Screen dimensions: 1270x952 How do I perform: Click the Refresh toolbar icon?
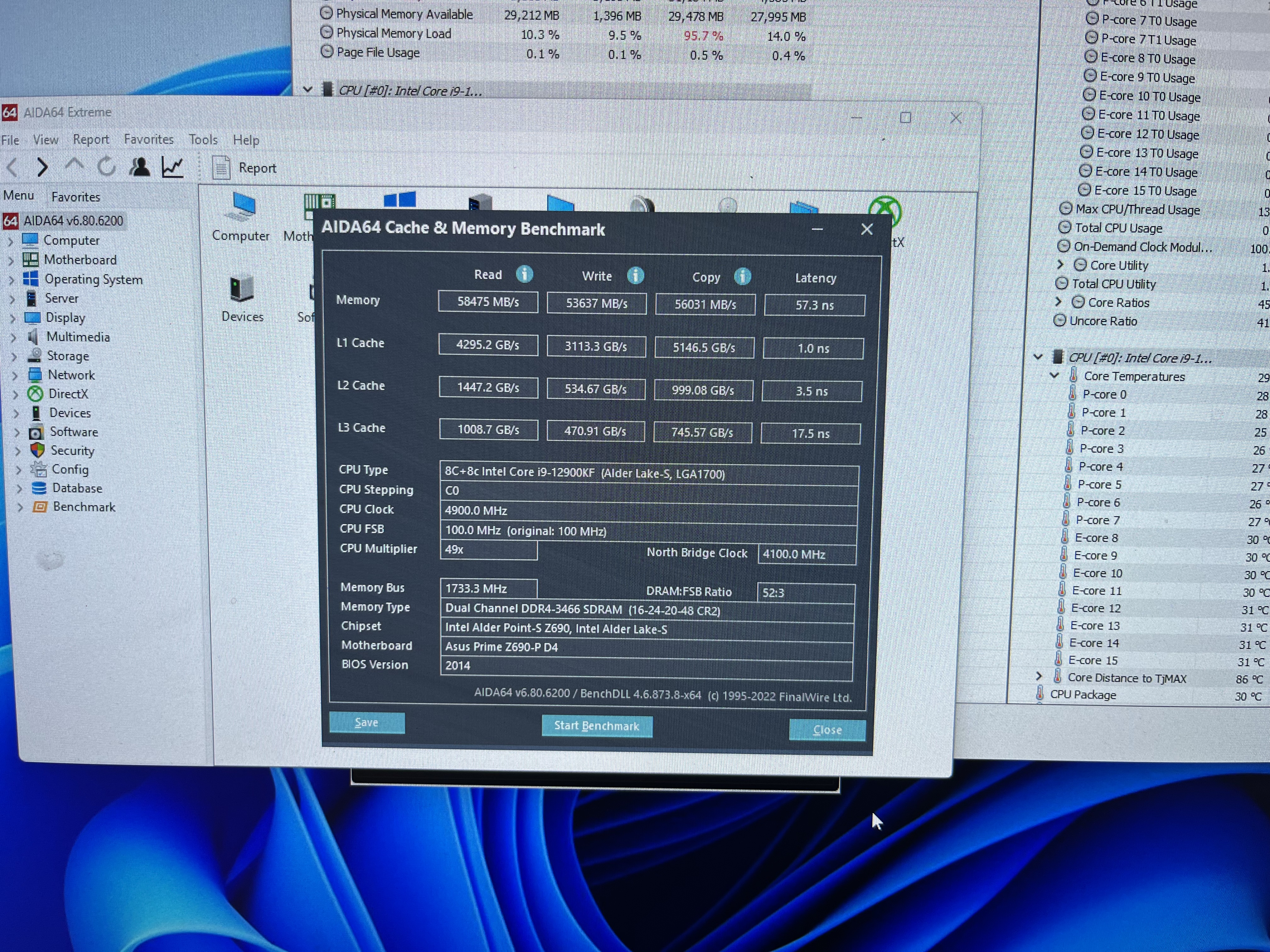coord(106,167)
